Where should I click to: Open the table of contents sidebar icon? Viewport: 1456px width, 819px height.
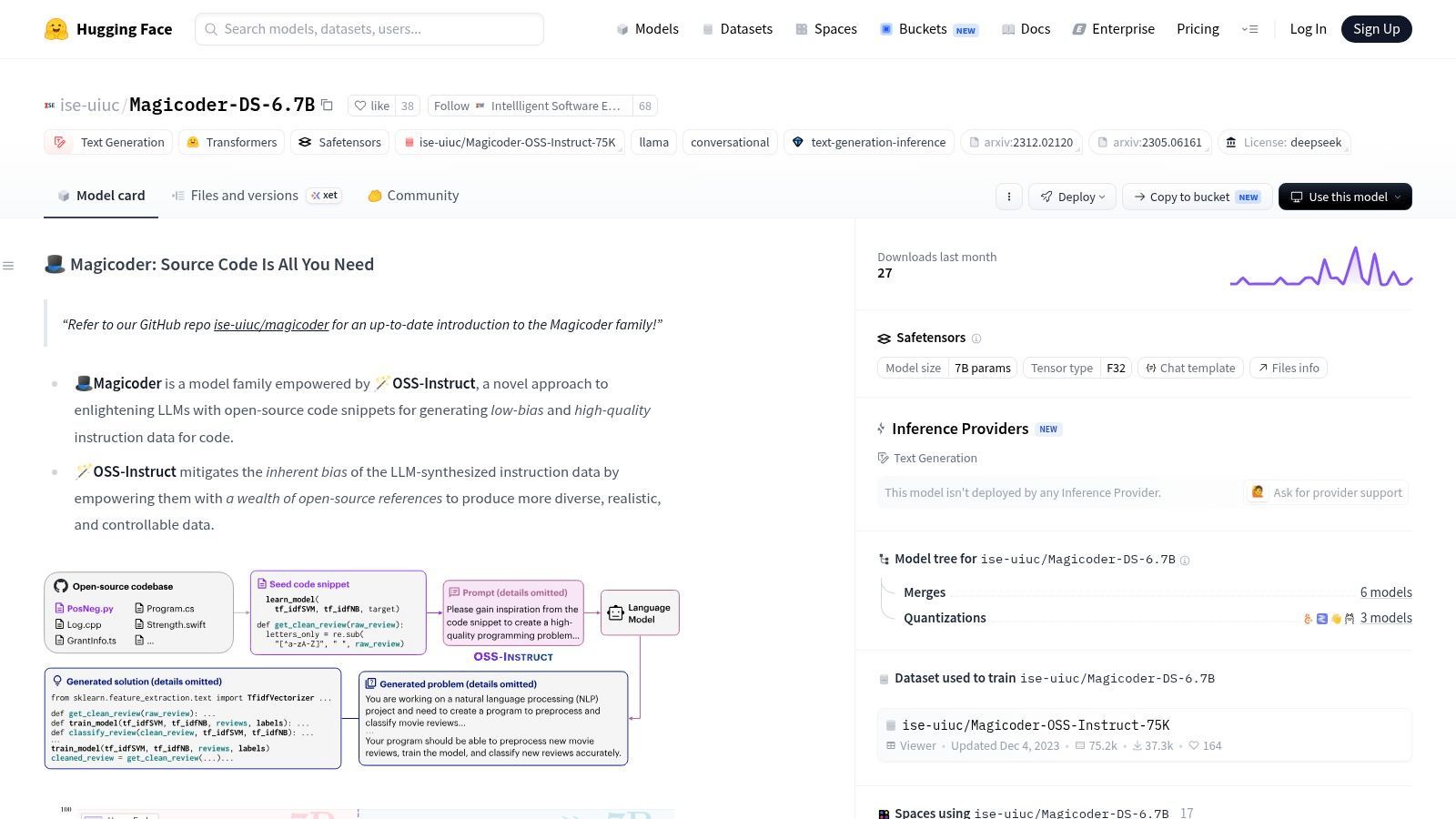pos(8,266)
